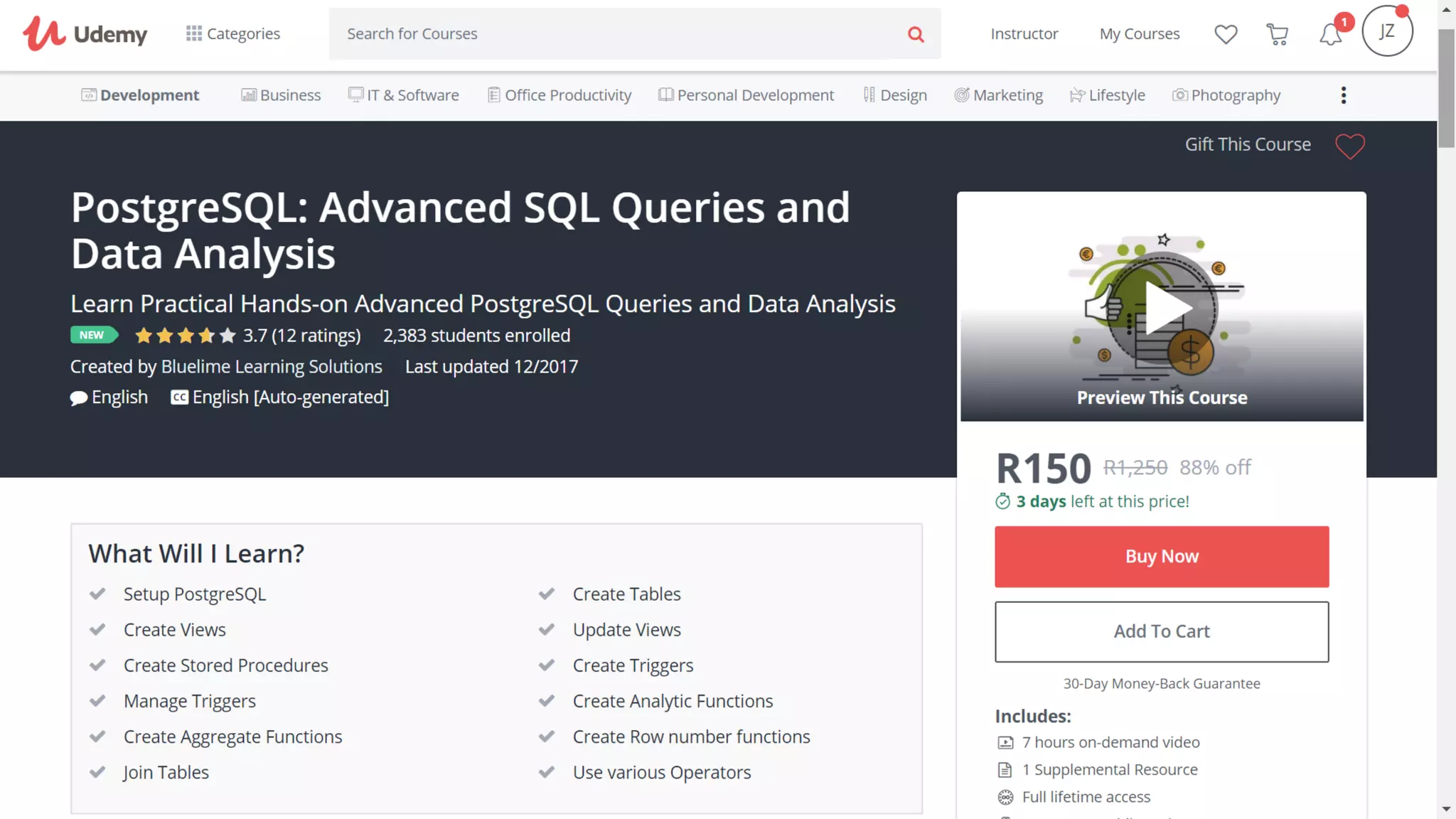Screen dimensions: 1456x819
Task: Open the Categories dropdown menu
Action: coord(243,33)
